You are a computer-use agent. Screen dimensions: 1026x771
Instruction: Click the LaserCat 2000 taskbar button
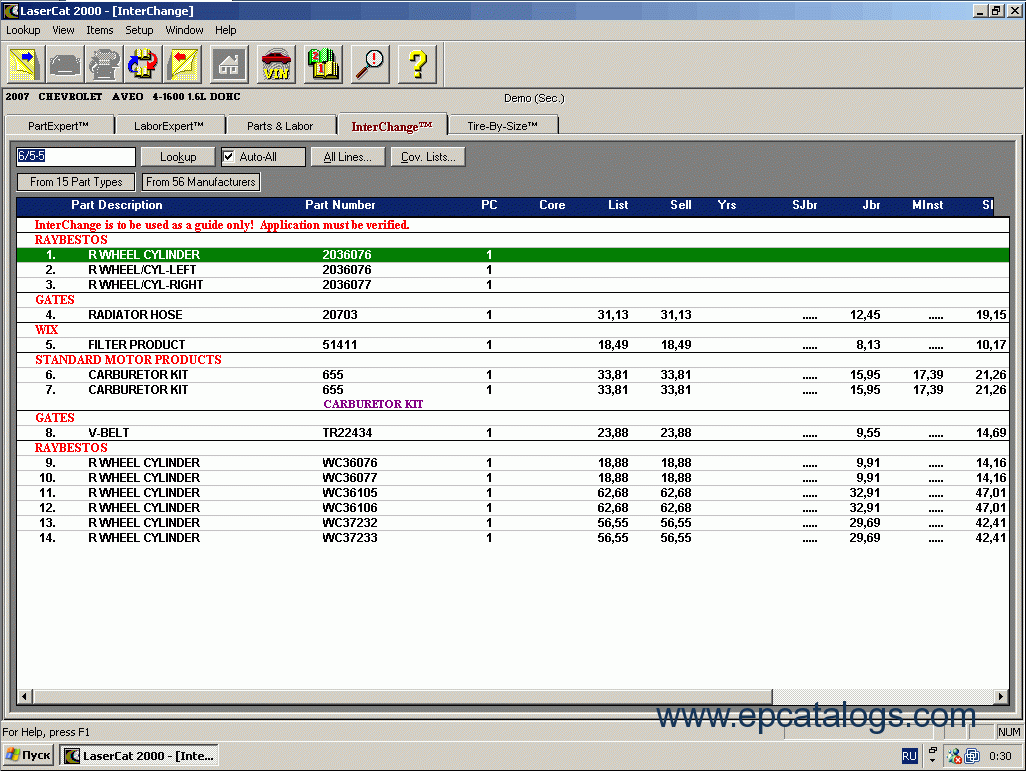139,755
